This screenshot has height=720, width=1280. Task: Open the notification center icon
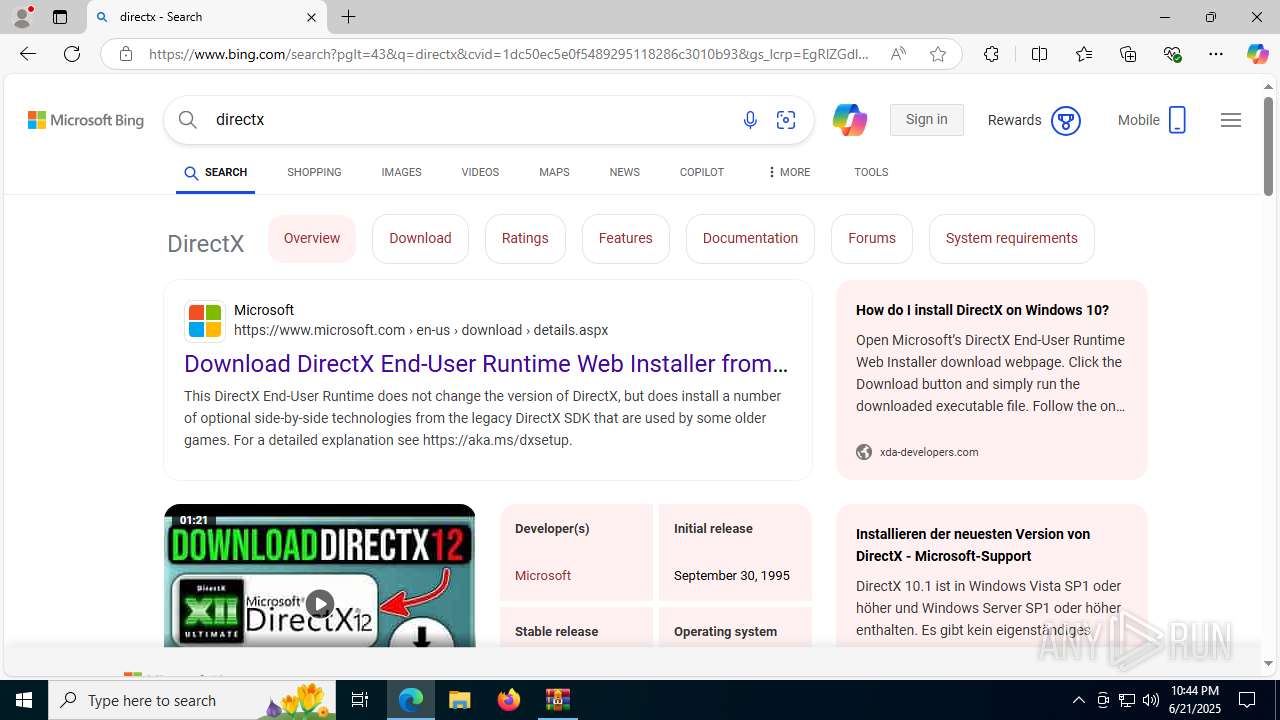coord(1248,700)
